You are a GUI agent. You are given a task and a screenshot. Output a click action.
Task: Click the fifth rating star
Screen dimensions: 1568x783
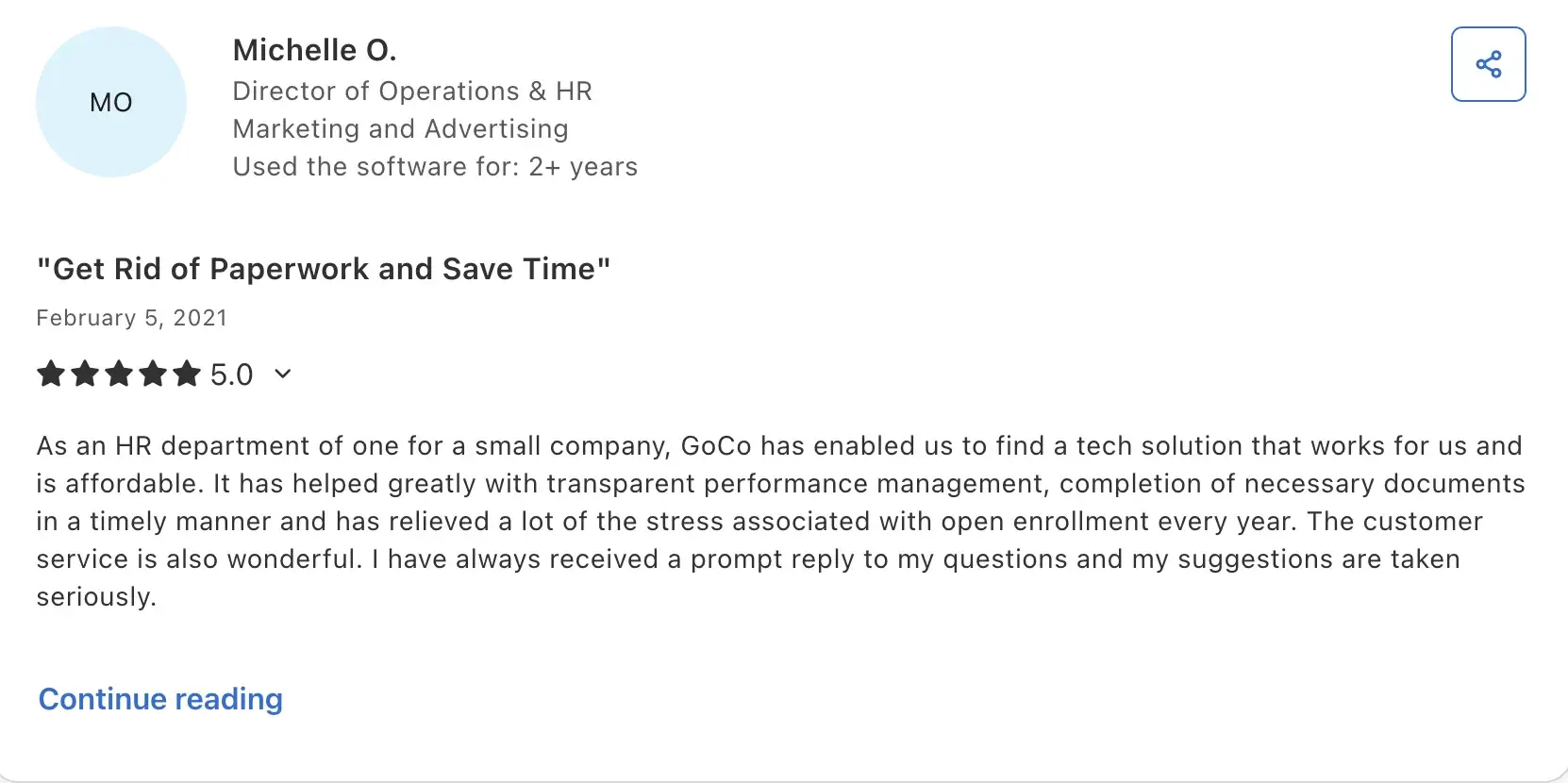click(187, 375)
